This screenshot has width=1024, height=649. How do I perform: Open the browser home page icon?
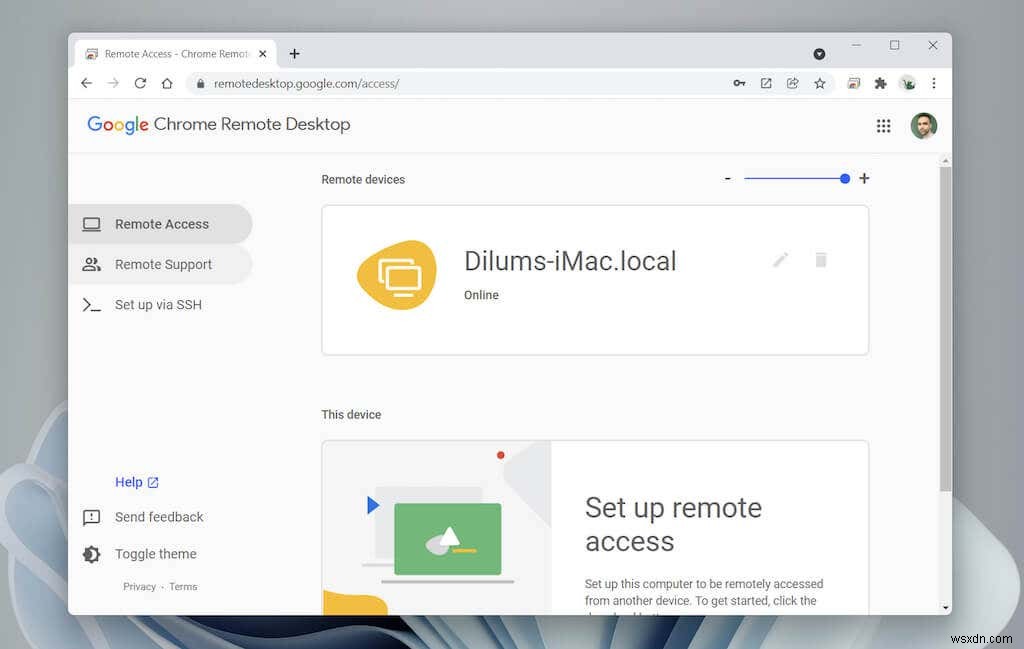tap(167, 83)
